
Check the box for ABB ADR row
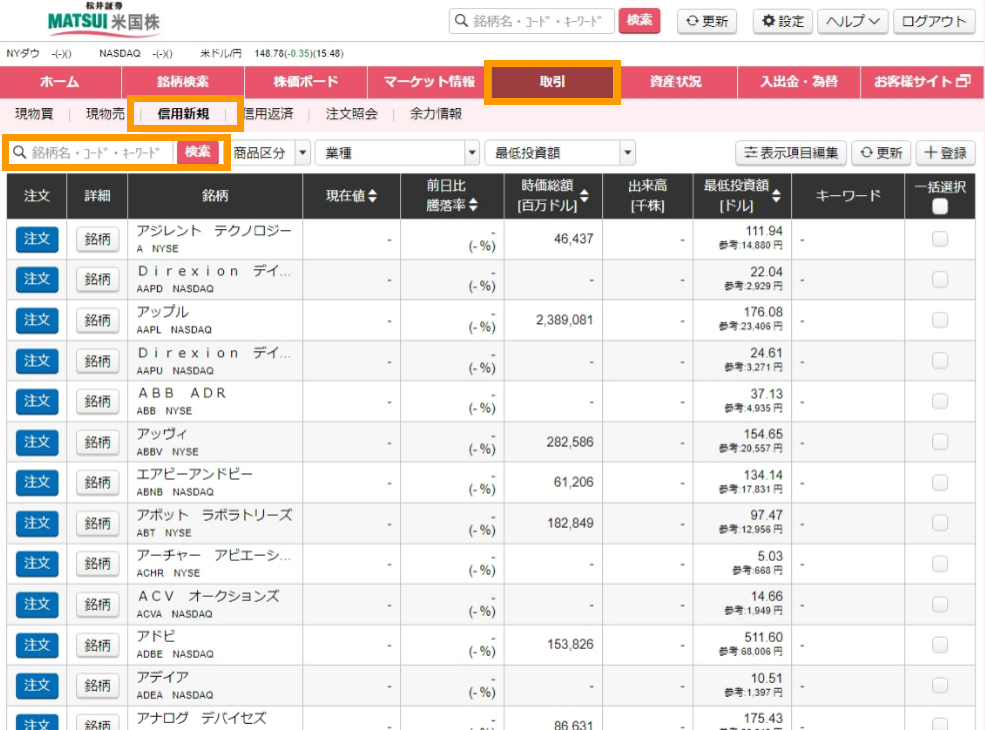tap(940, 401)
